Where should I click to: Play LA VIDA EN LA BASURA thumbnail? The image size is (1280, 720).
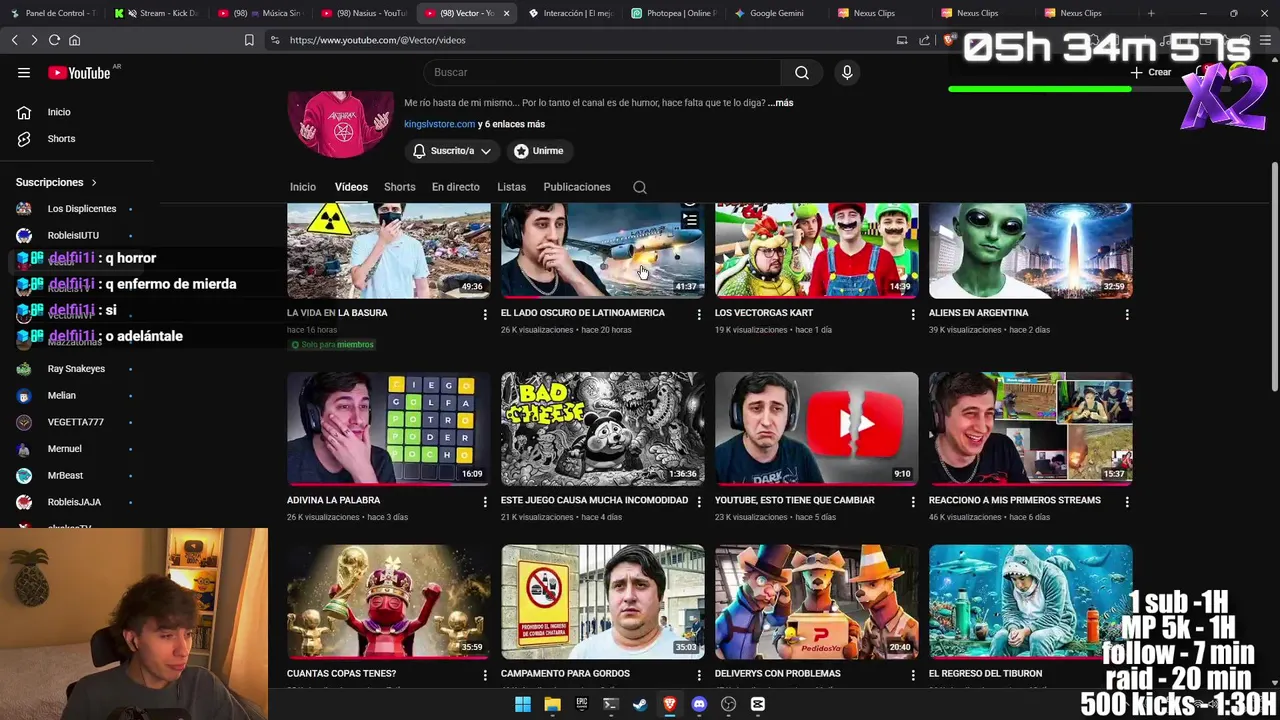pyautogui.click(x=389, y=250)
